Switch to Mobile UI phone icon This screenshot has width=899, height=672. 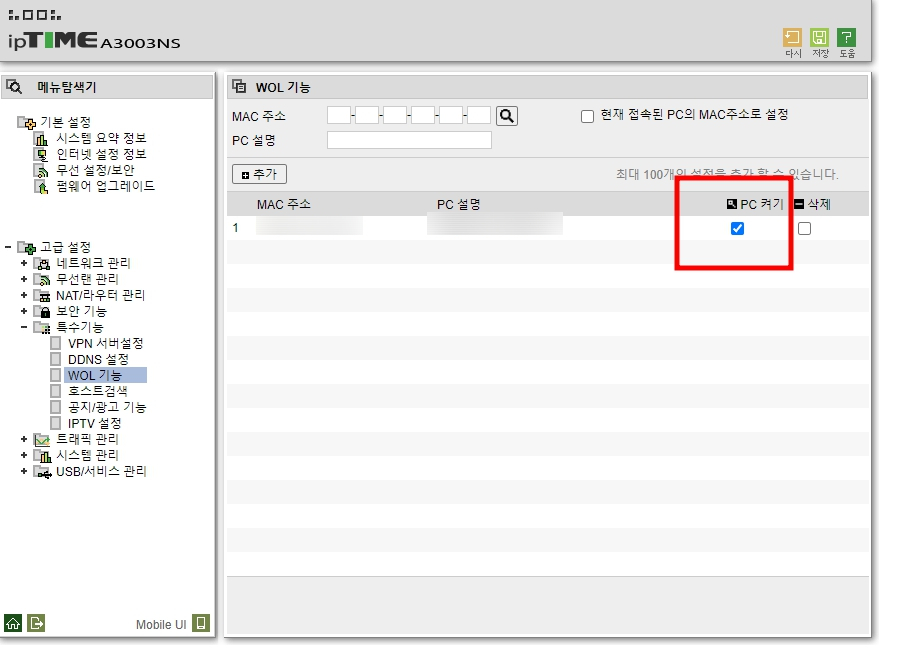pos(201,623)
